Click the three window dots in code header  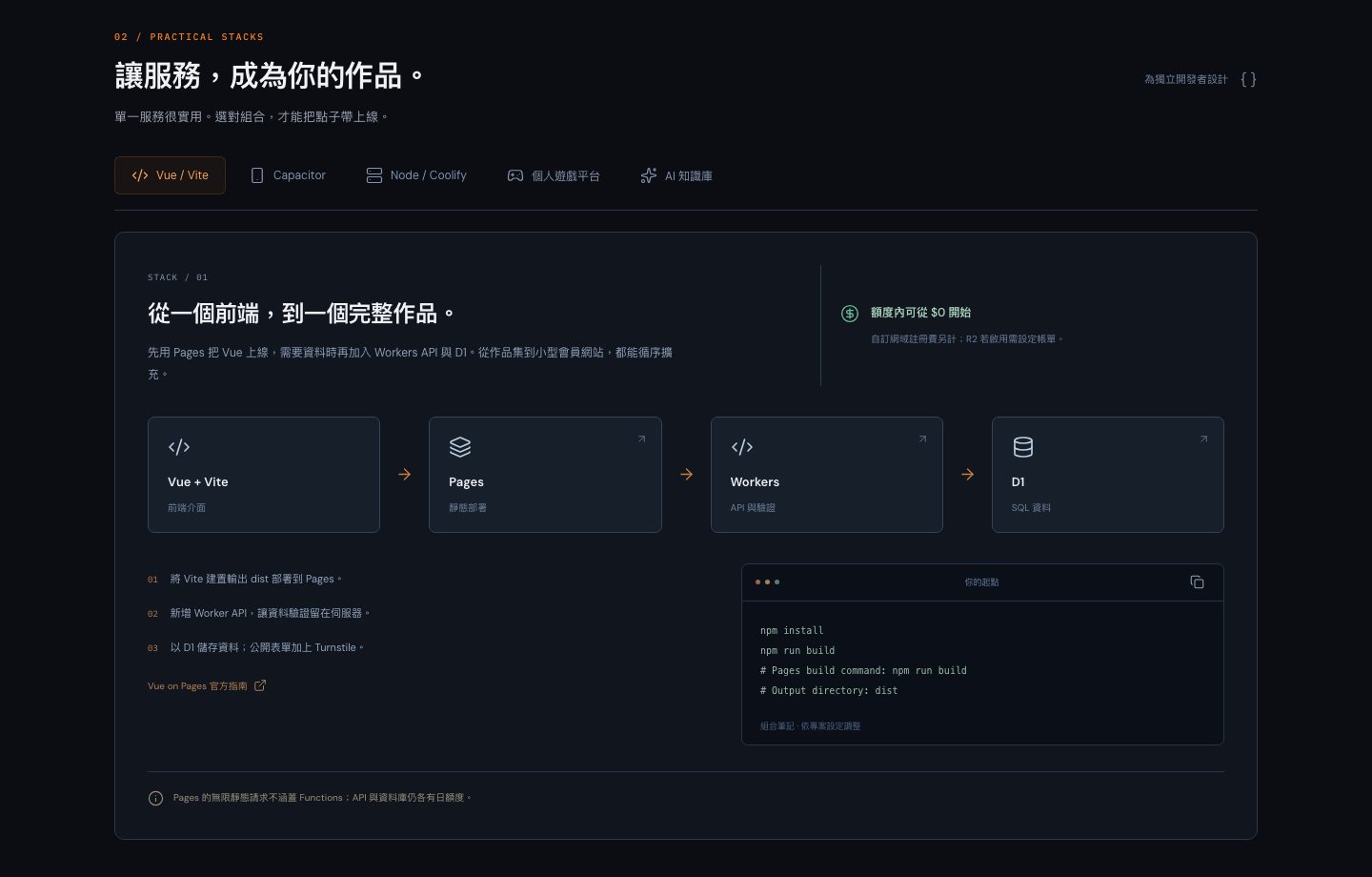(767, 581)
